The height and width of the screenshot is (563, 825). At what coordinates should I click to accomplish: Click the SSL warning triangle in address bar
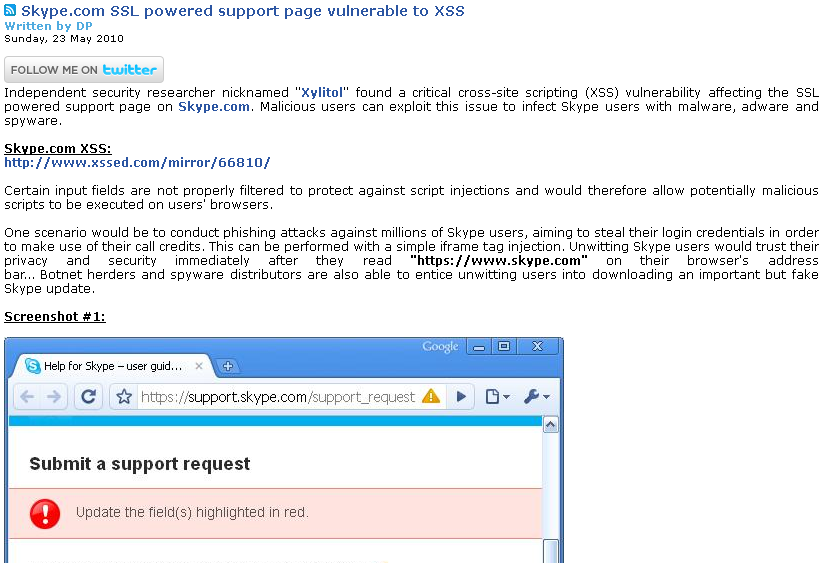(x=431, y=396)
